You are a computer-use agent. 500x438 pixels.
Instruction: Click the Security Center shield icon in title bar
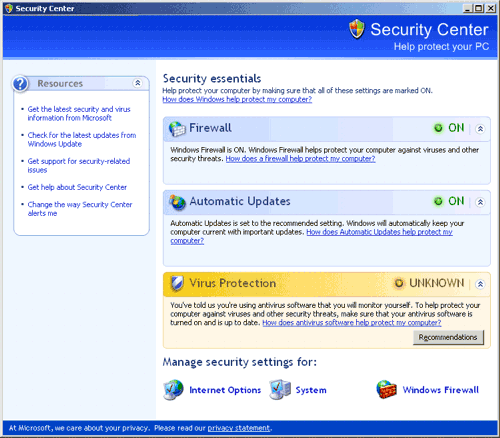pyautogui.click(x=9, y=8)
